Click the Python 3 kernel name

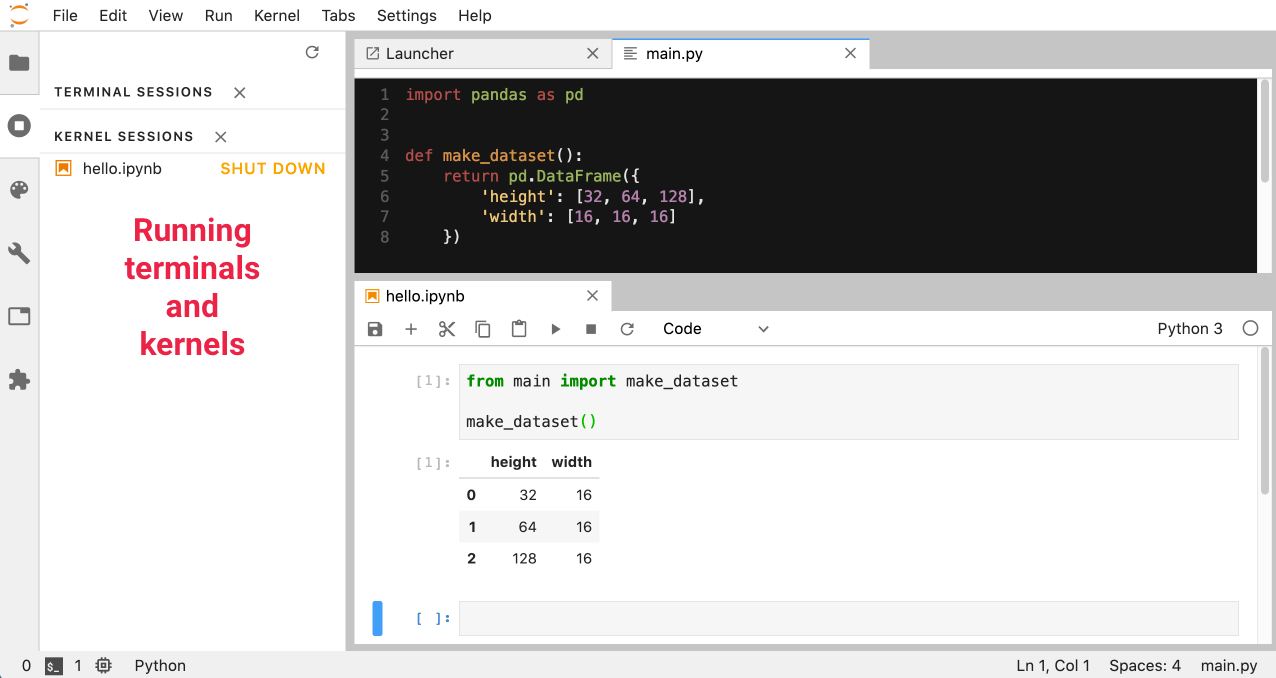(1189, 329)
